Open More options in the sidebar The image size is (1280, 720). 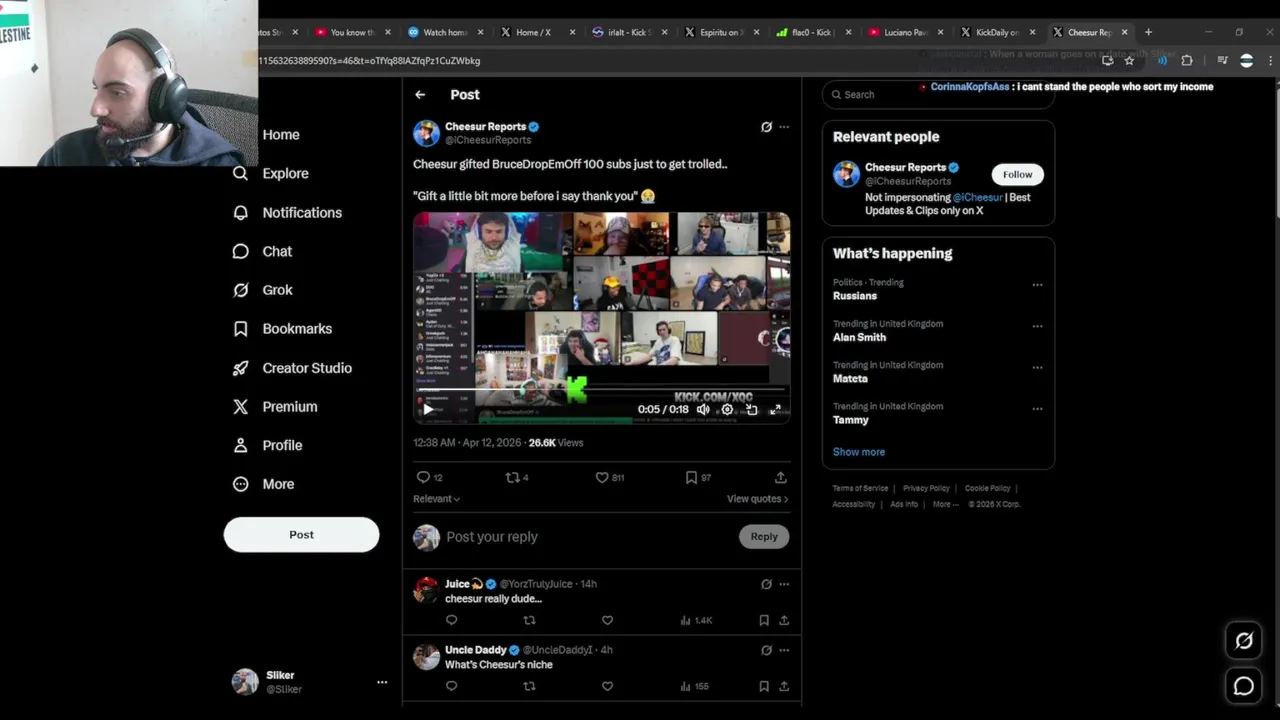point(264,484)
